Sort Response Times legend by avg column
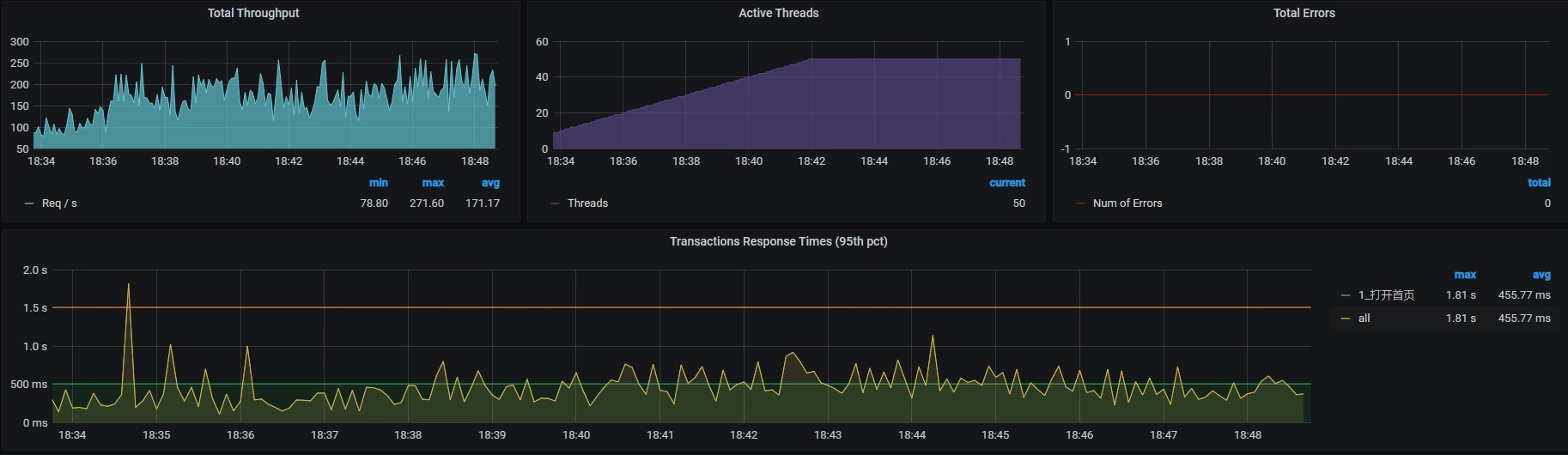Screen dimensions: 1568x455 click(x=1541, y=275)
